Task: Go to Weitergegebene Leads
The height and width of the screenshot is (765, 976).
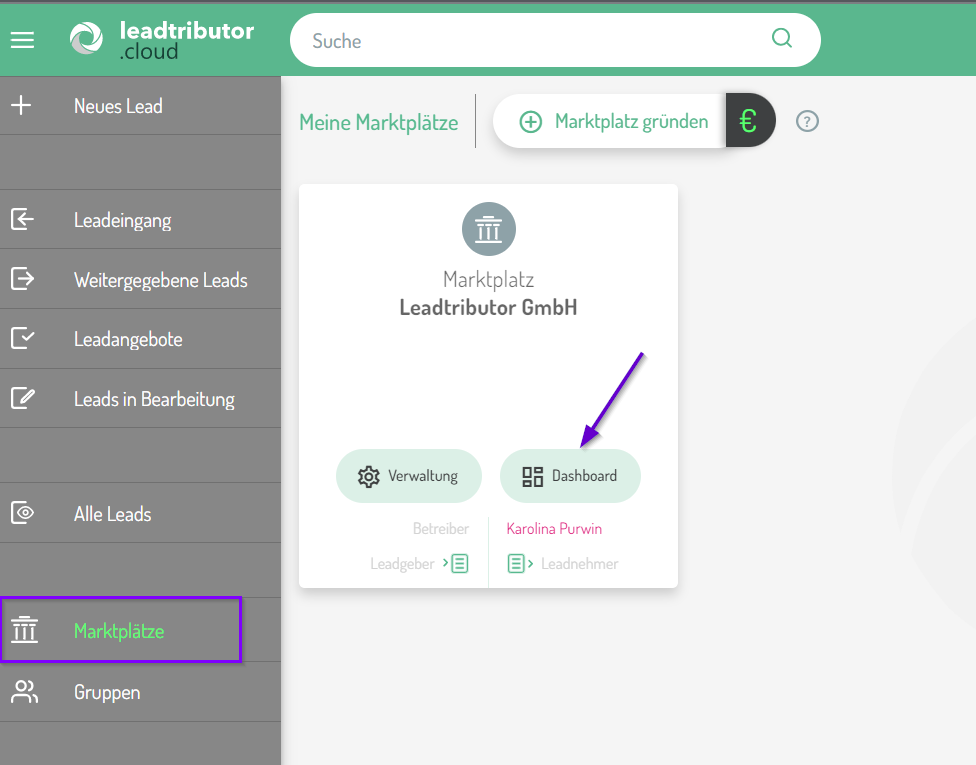Action: tap(160, 280)
